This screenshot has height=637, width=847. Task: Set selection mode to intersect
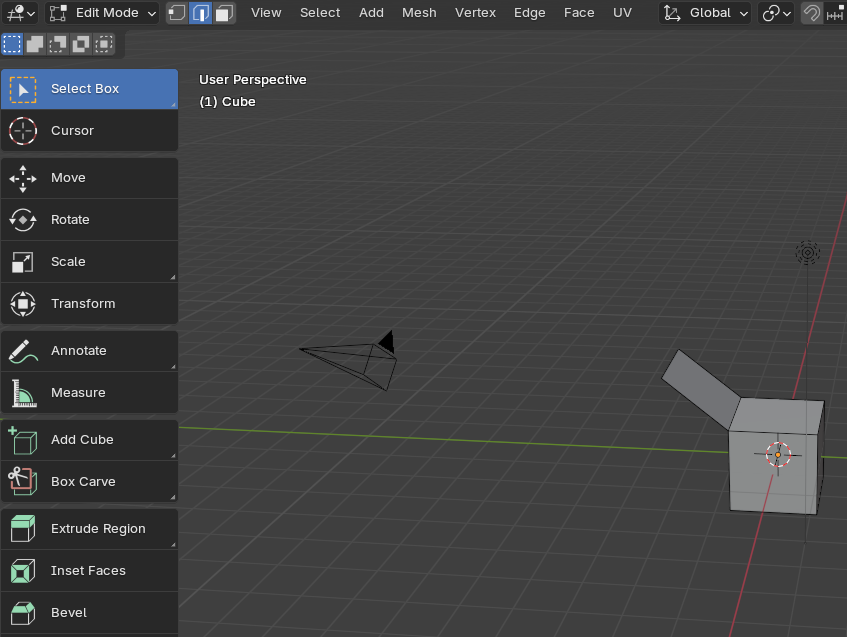(x=104, y=44)
